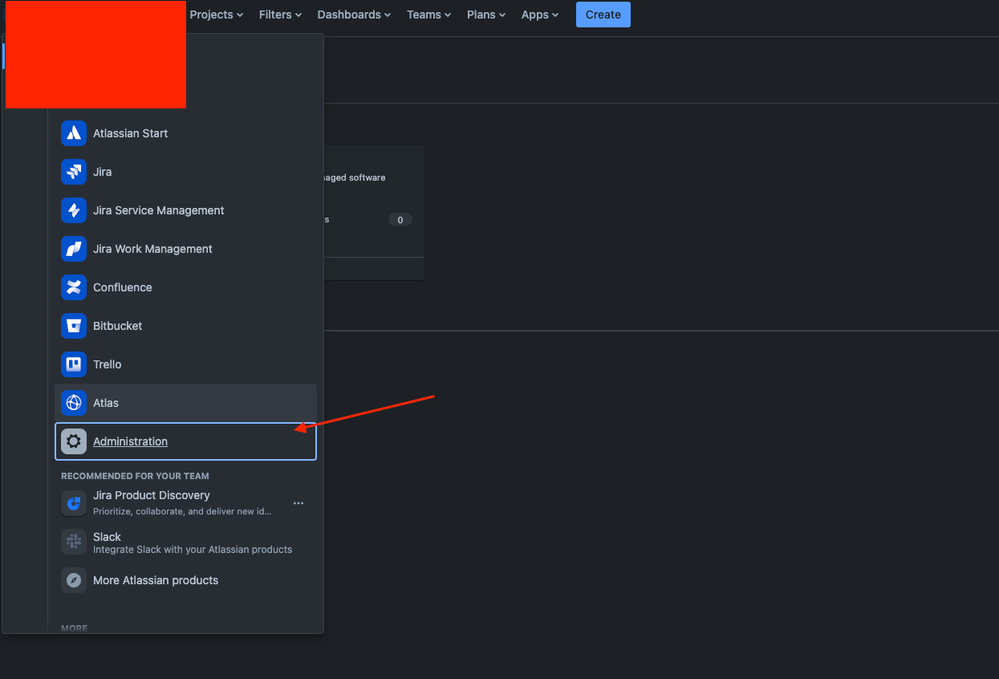Switch to Jira Service Management
The image size is (999, 679).
tap(185, 210)
